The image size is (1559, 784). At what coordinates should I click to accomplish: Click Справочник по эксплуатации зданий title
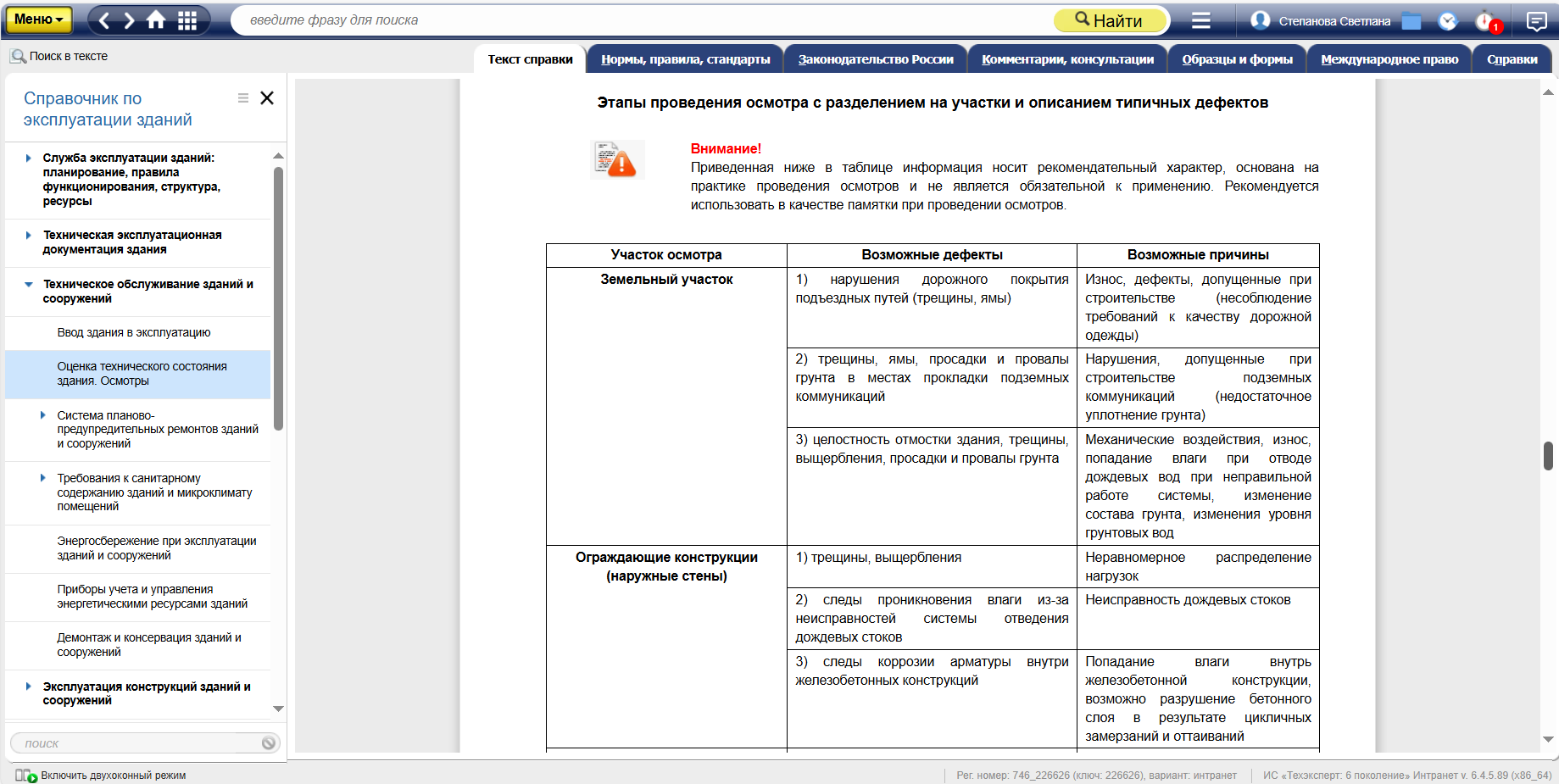(108, 109)
